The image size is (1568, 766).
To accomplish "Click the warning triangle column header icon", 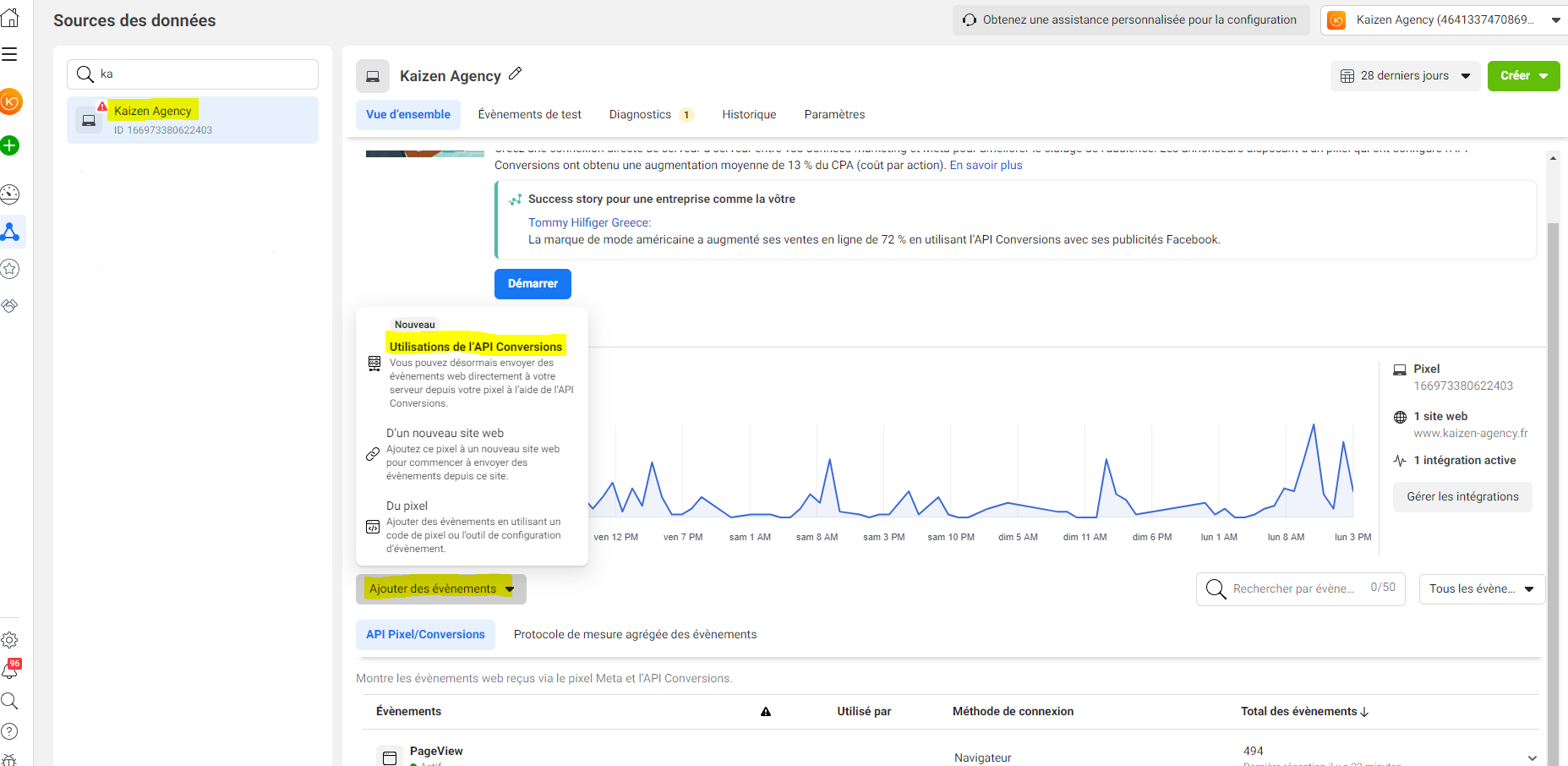I will click(766, 712).
